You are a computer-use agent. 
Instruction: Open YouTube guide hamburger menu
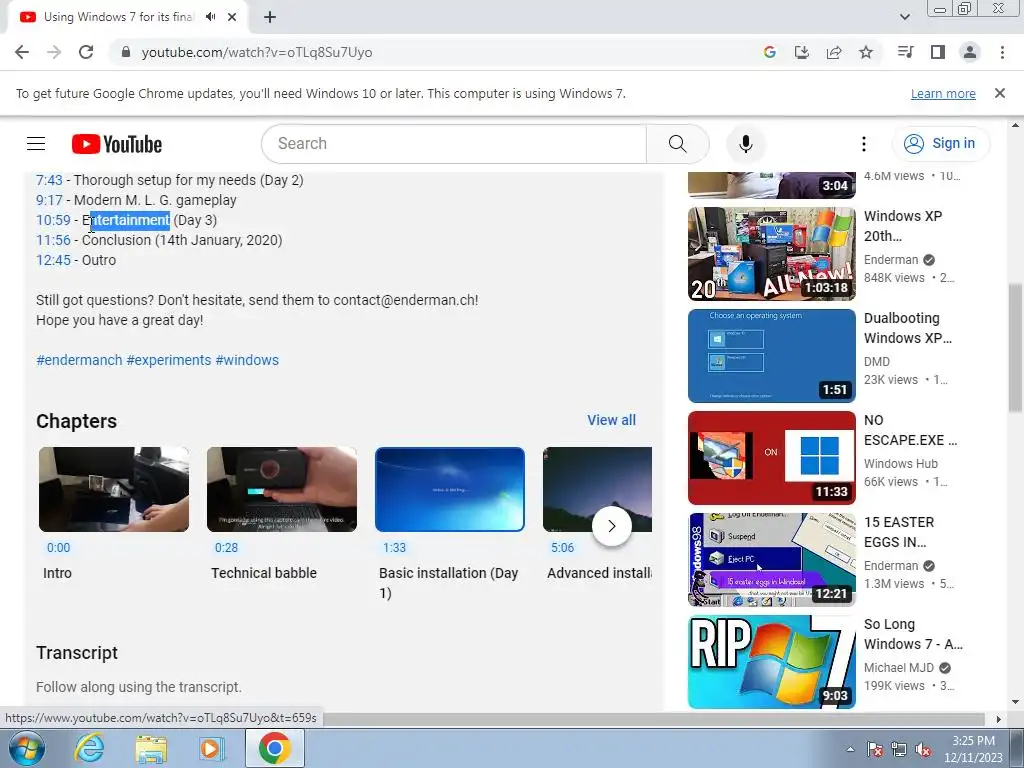pyautogui.click(x=36, y=144)
